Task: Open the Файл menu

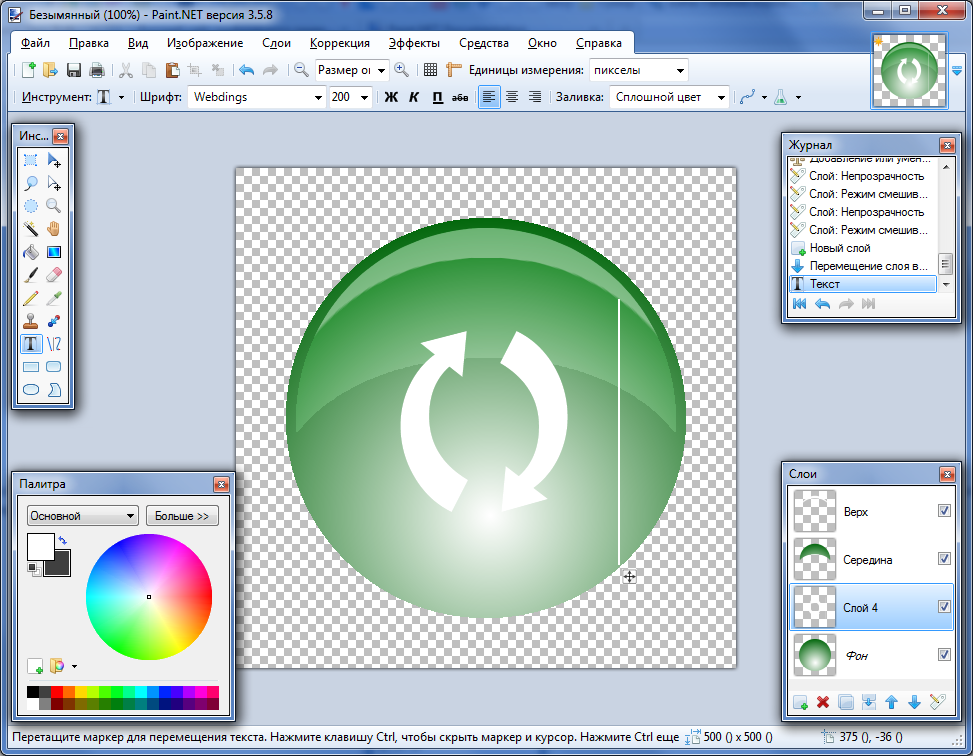Action: (x=35, y=43)
